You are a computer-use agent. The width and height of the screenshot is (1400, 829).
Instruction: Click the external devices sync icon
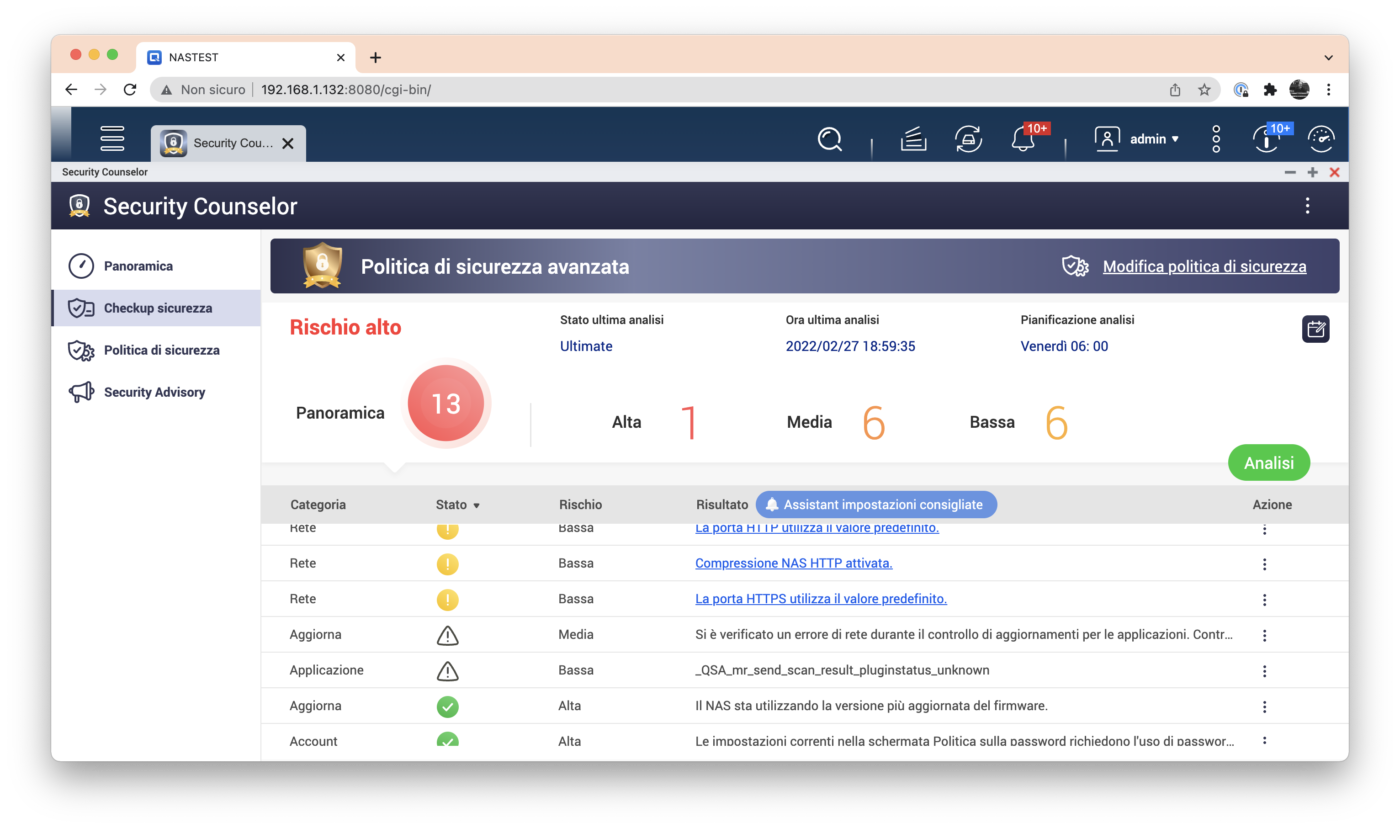pos(968,139)
